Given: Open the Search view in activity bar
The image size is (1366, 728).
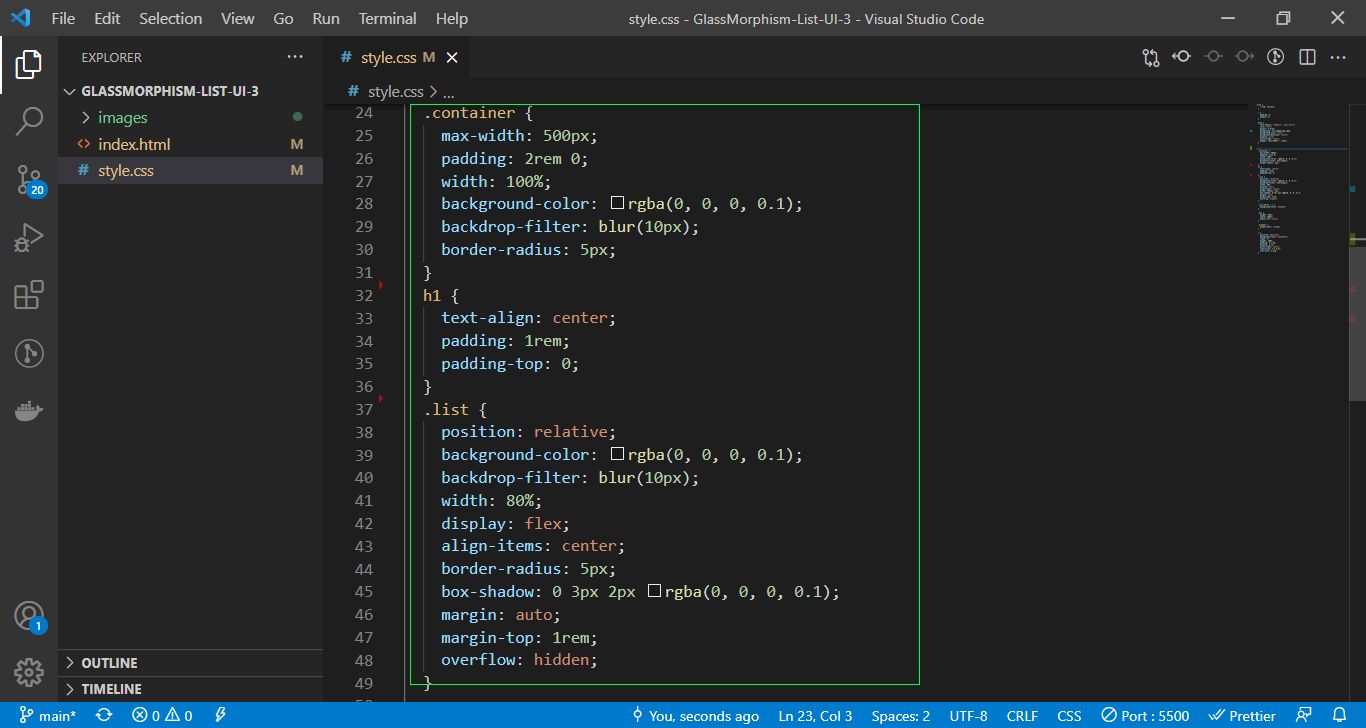Looking at the screenshot, I should click(29, 122).
